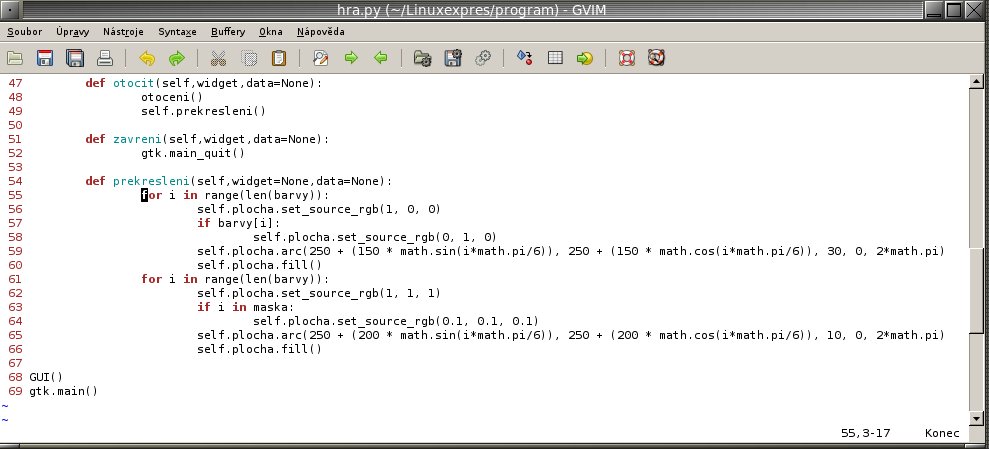Save the current file with the floppy icon

[x=45, y=59]
